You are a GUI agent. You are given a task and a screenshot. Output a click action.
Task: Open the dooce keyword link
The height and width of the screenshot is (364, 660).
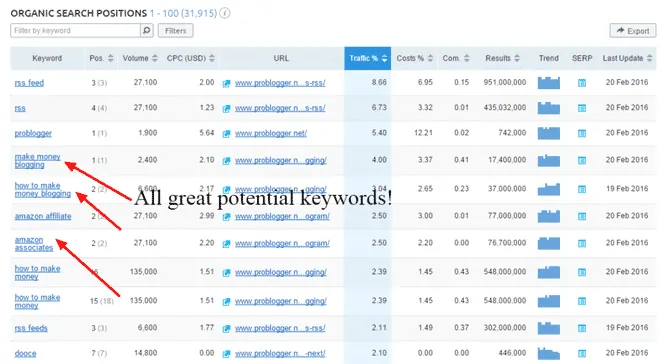pos(25,353)
